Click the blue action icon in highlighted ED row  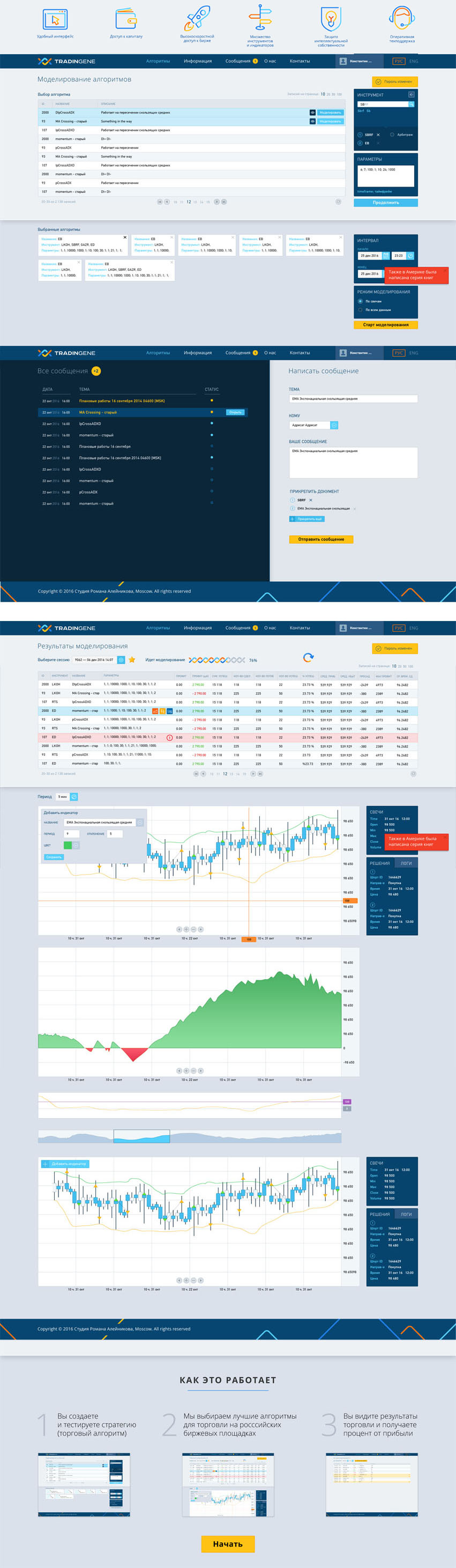[x=170, y=711]
